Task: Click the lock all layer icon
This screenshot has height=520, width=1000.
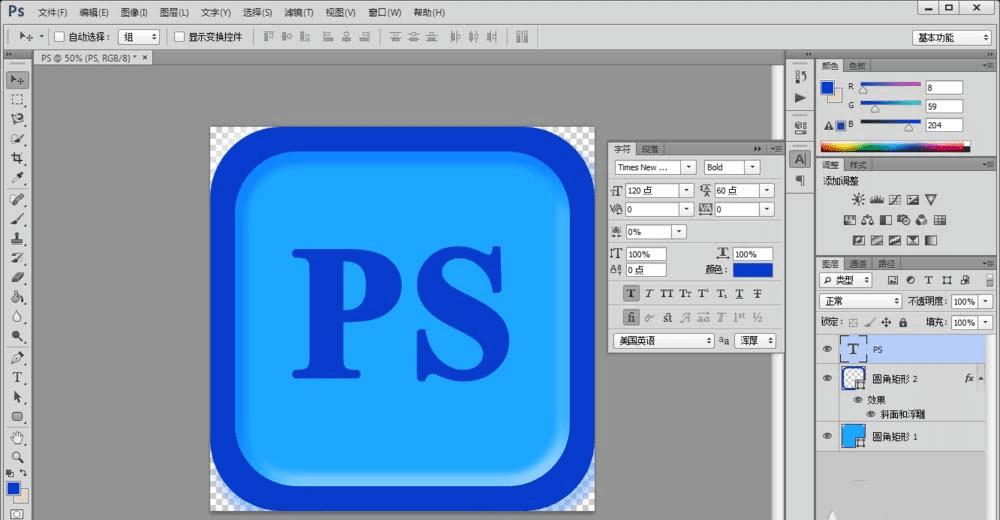Action: point(903,323)
